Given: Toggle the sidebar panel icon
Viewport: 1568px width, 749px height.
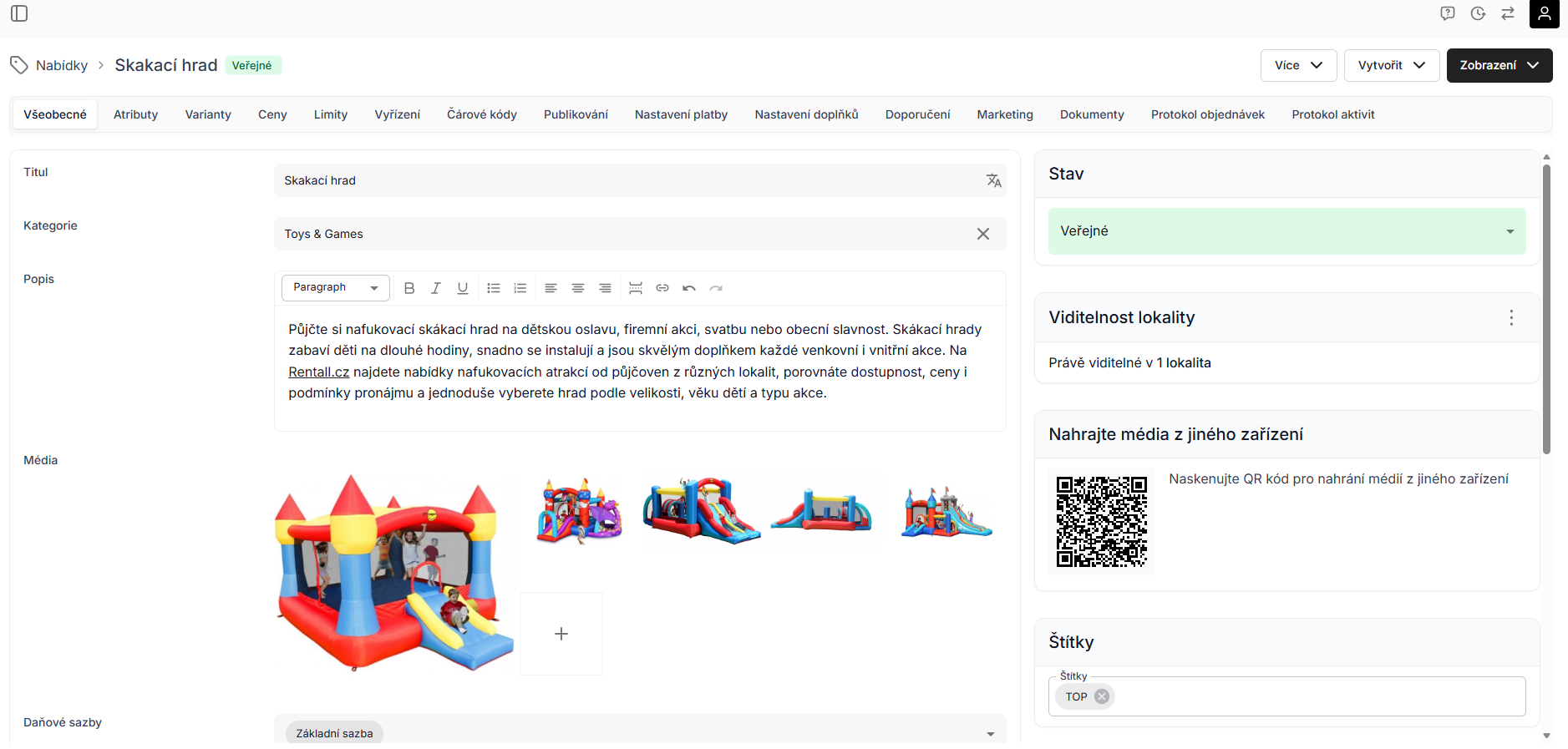Looking at the screenshot, I should coord(19,13).
